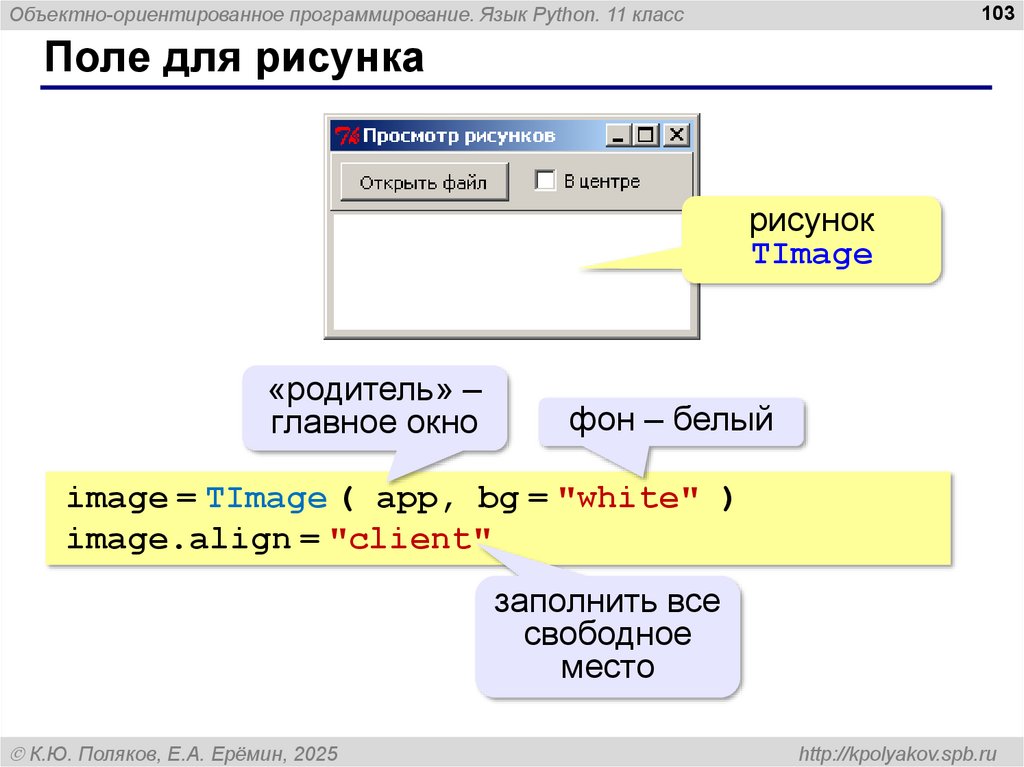Viewport: 1024px width, 767px height.
Task: Click the "client" string in the code
Action: click(x=410, y=539)
